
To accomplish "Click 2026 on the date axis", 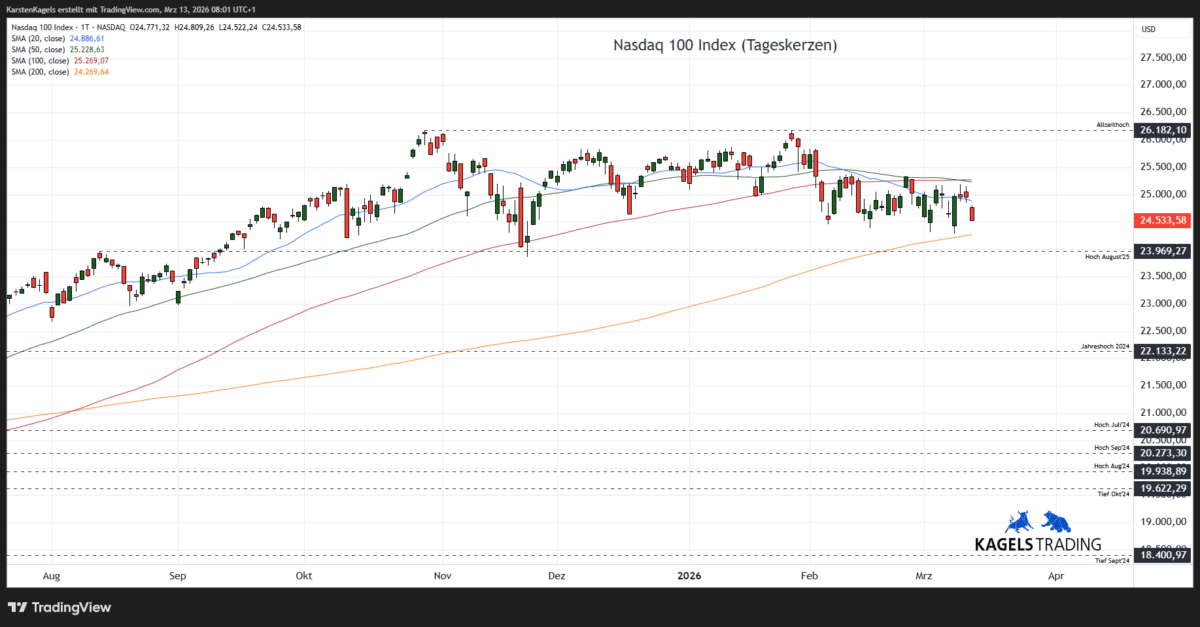I will pyautogui.click(x=690, y=576).
